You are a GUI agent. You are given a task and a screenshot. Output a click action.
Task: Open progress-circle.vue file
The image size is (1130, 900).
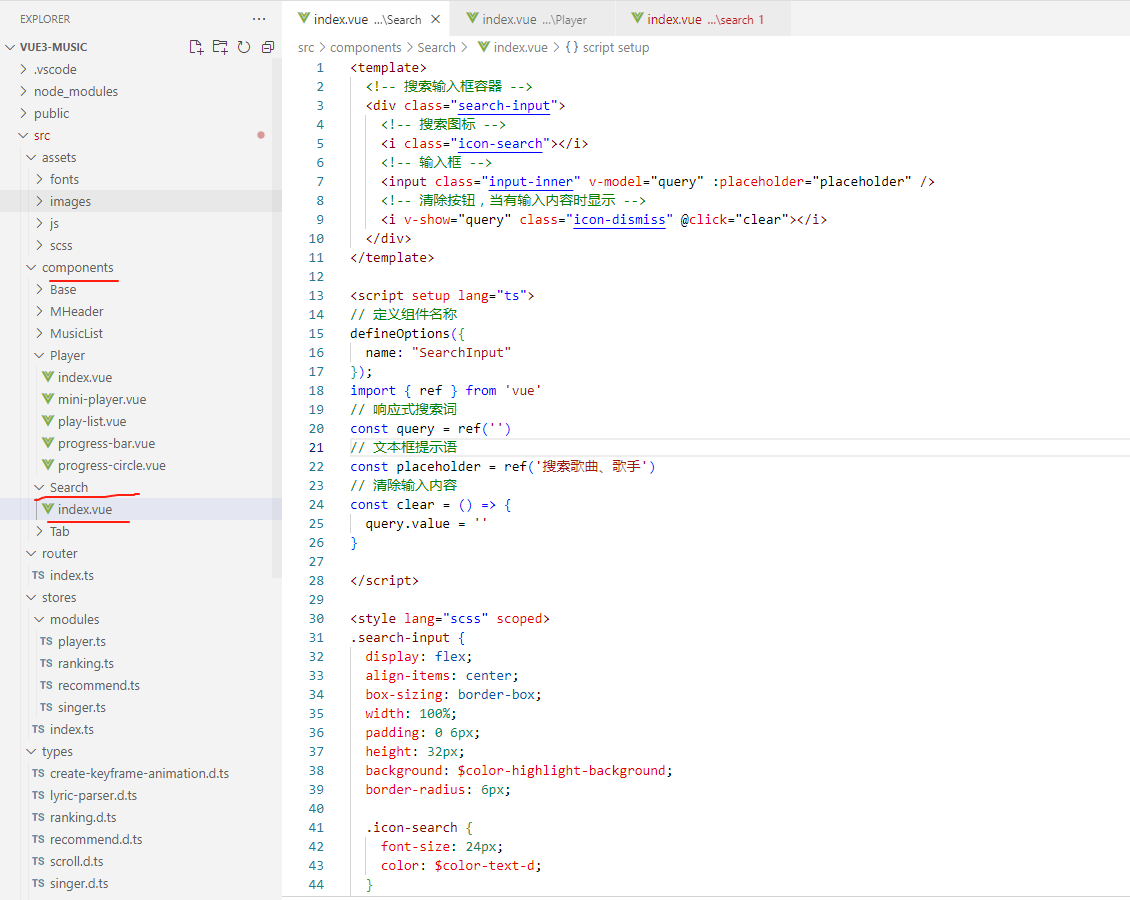[x=111, y=465]
